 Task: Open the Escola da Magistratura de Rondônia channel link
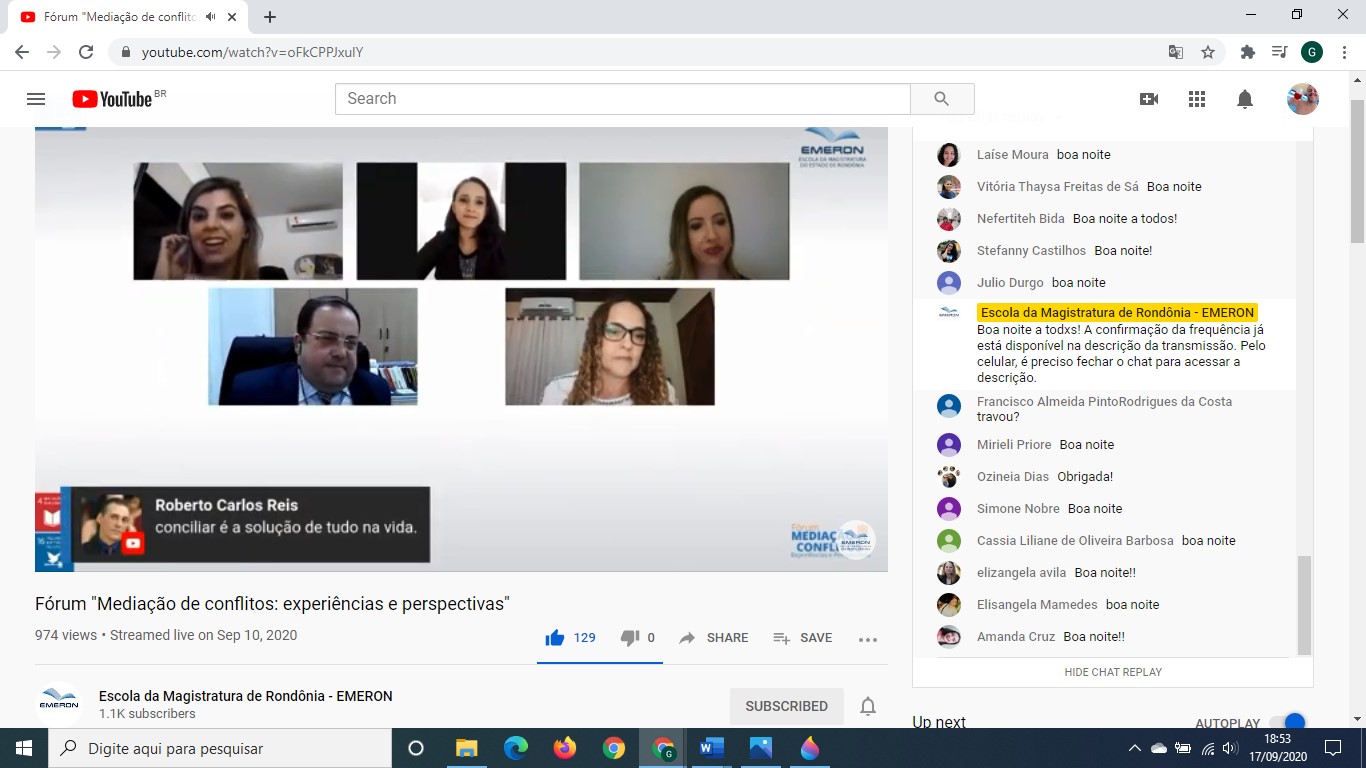click(x=245, y=696)
